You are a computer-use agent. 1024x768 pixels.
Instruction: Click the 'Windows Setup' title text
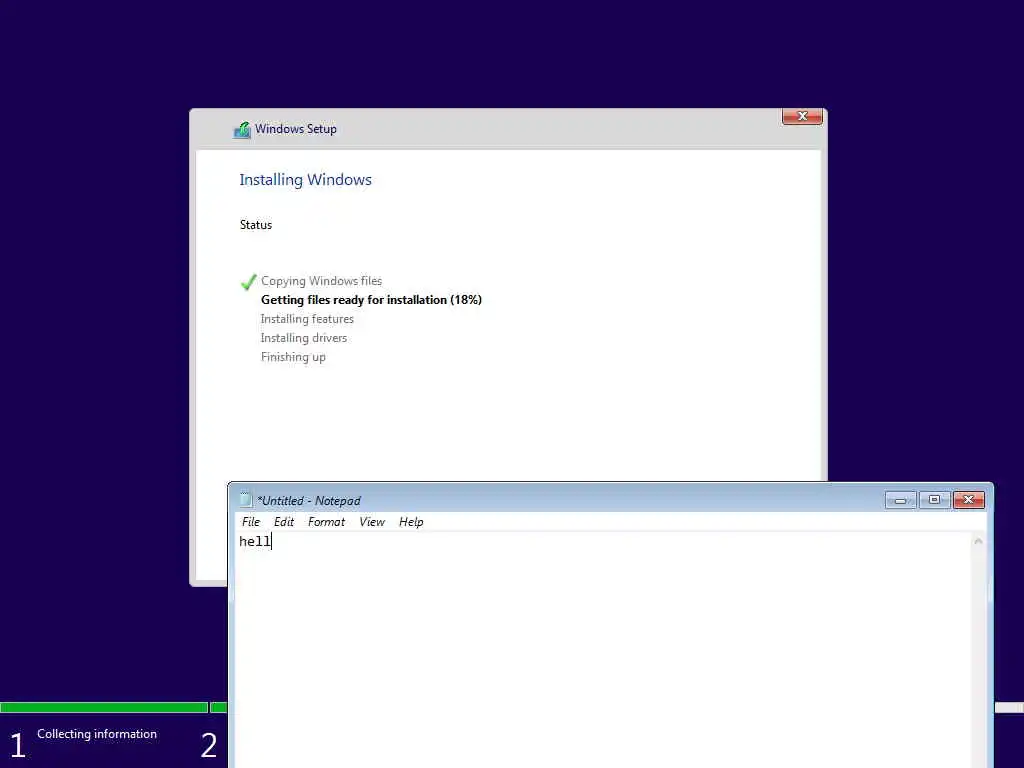(296, 129)
